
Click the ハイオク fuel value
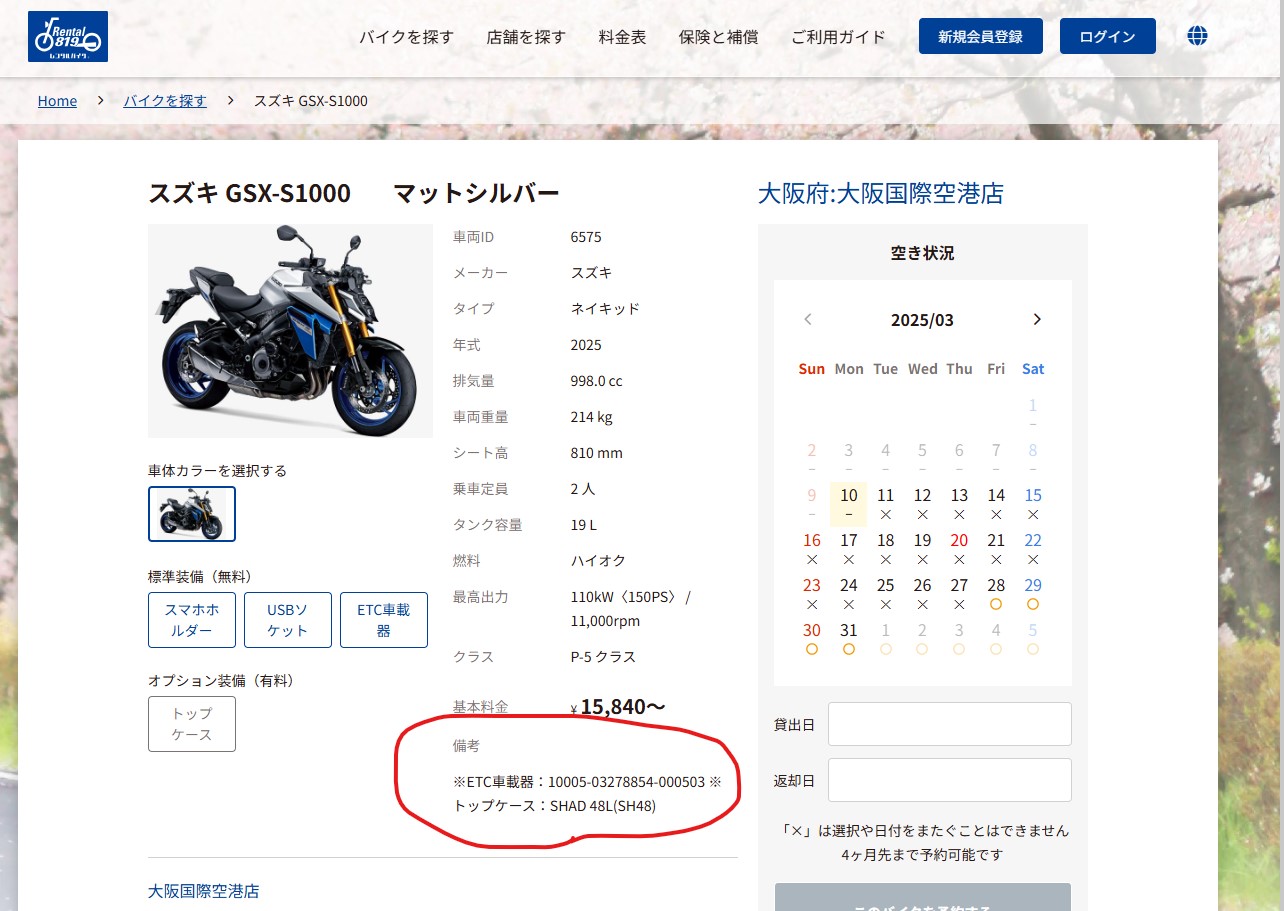point(598,561)
